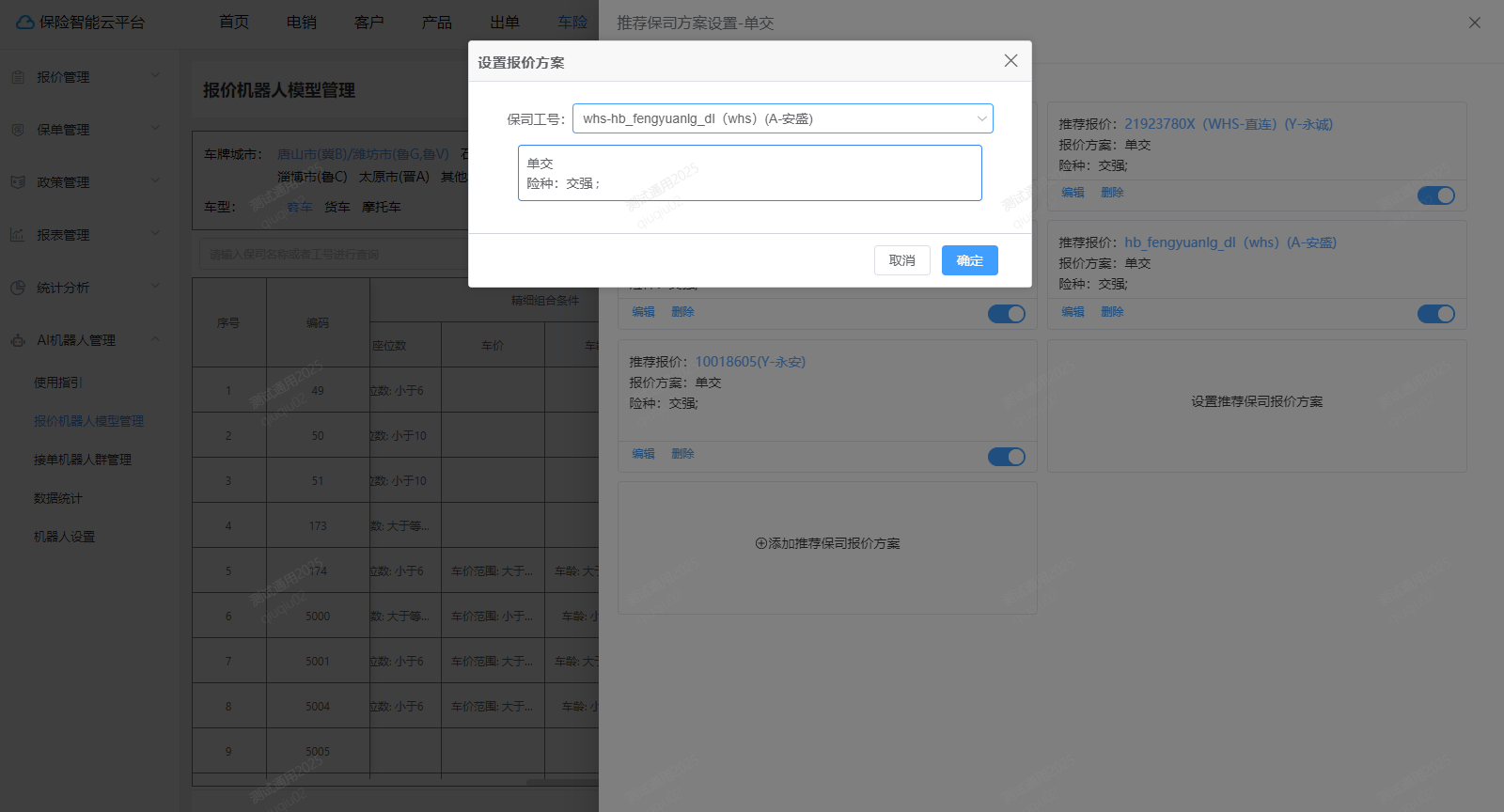Click the 车价 column header
Image resolution: width=1504 pixels, height=812 pixels.
(493, 346)
